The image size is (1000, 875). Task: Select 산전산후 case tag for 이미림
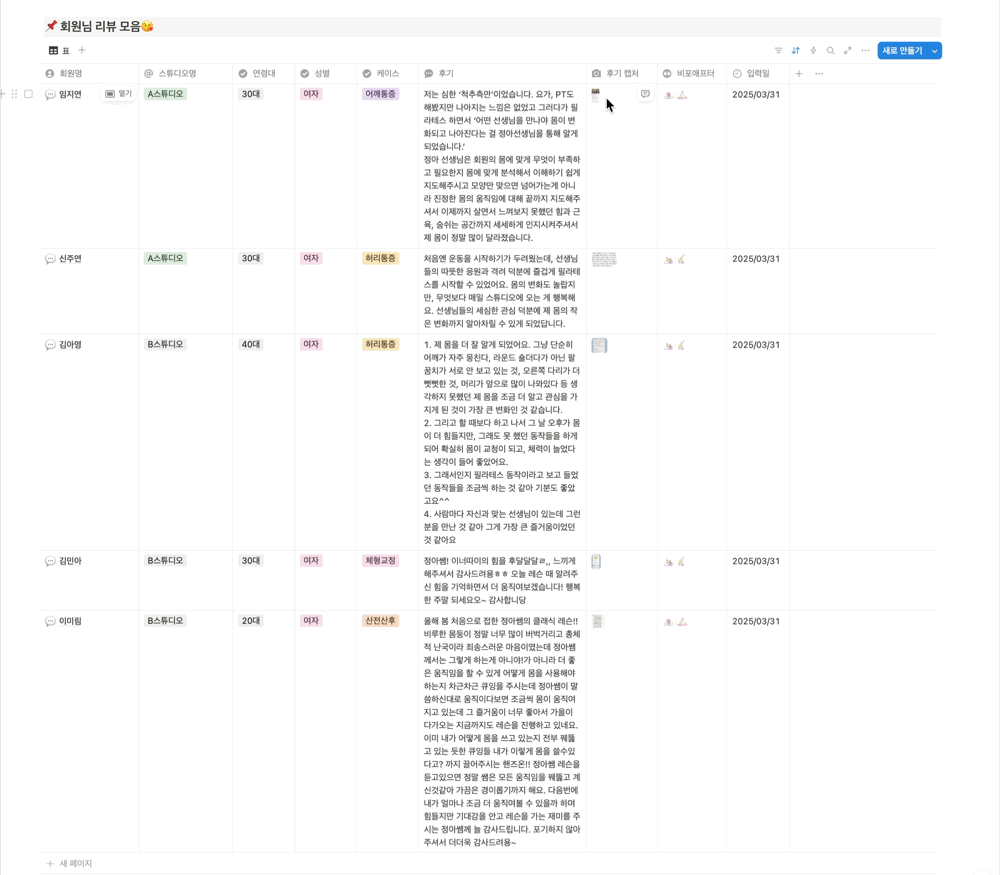pos(380,621)
